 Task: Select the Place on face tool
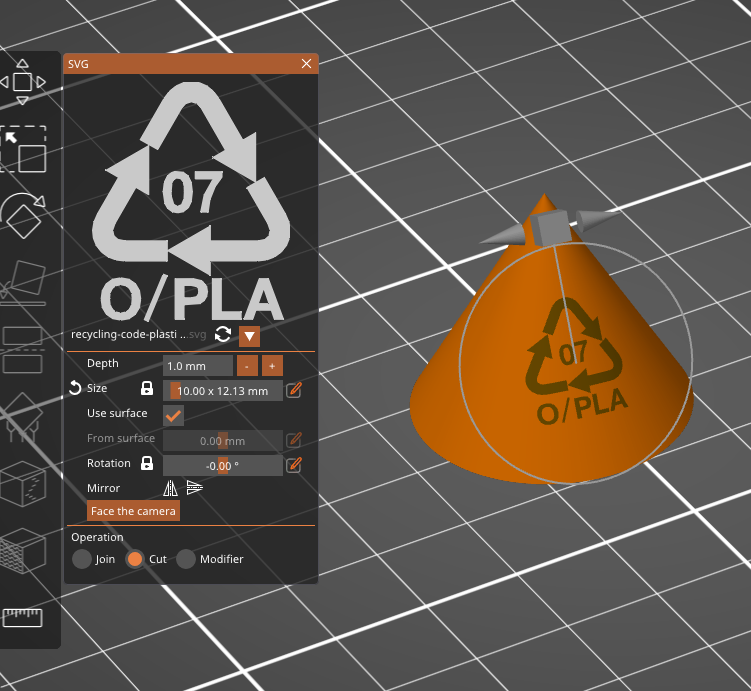tap(23, 283)
